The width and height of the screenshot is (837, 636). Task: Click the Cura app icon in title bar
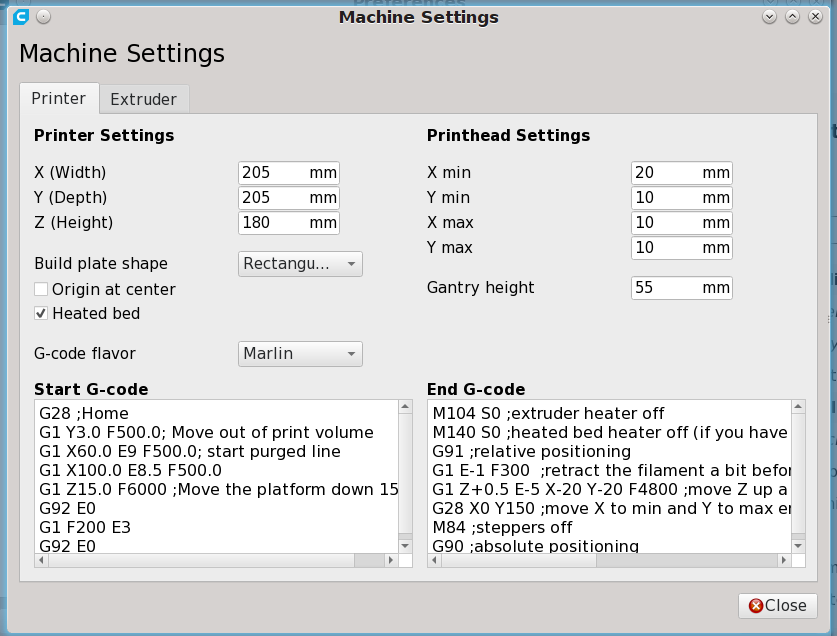tap(21, 17)
